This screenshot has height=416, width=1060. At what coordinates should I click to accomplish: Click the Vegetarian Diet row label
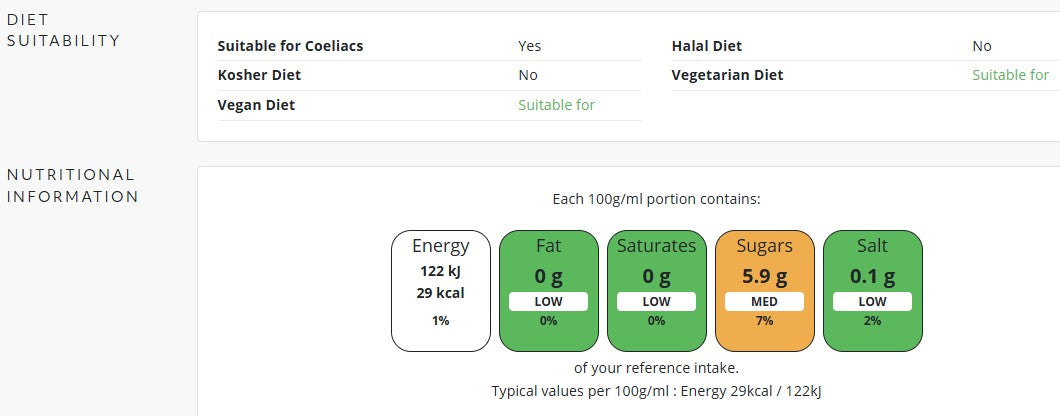point(727,75)
